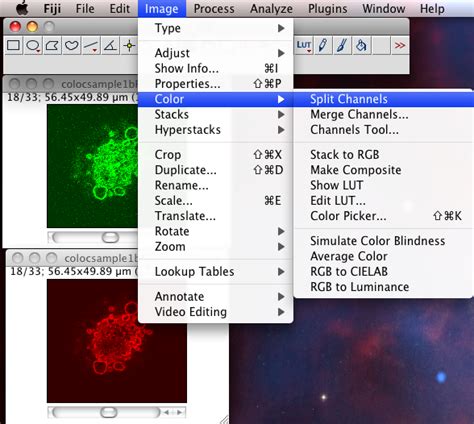Select the Pencil tool
Screen dimensions: 474x424
click(323, 46)
